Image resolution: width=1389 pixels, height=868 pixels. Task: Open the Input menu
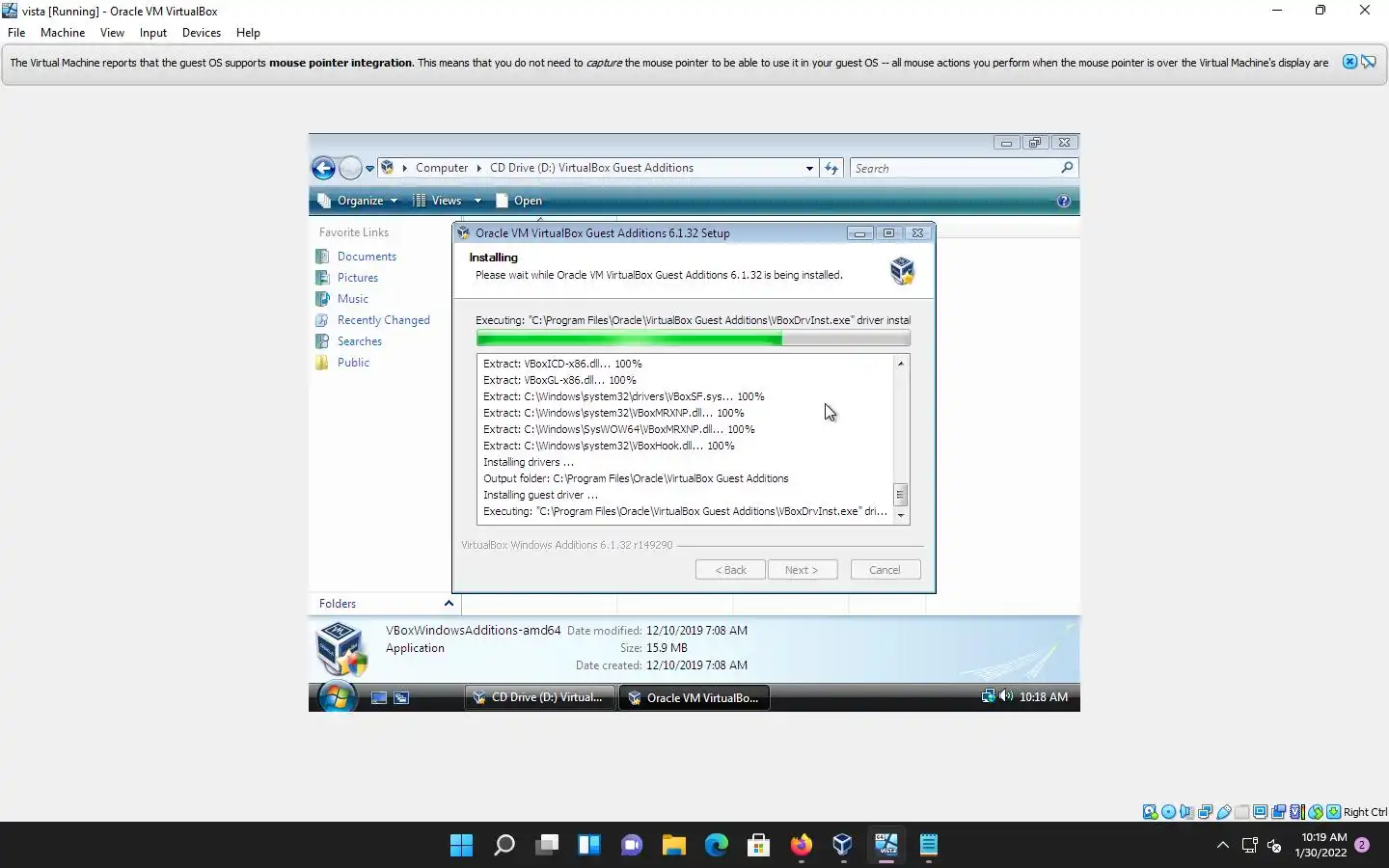[x=153, y=32]
